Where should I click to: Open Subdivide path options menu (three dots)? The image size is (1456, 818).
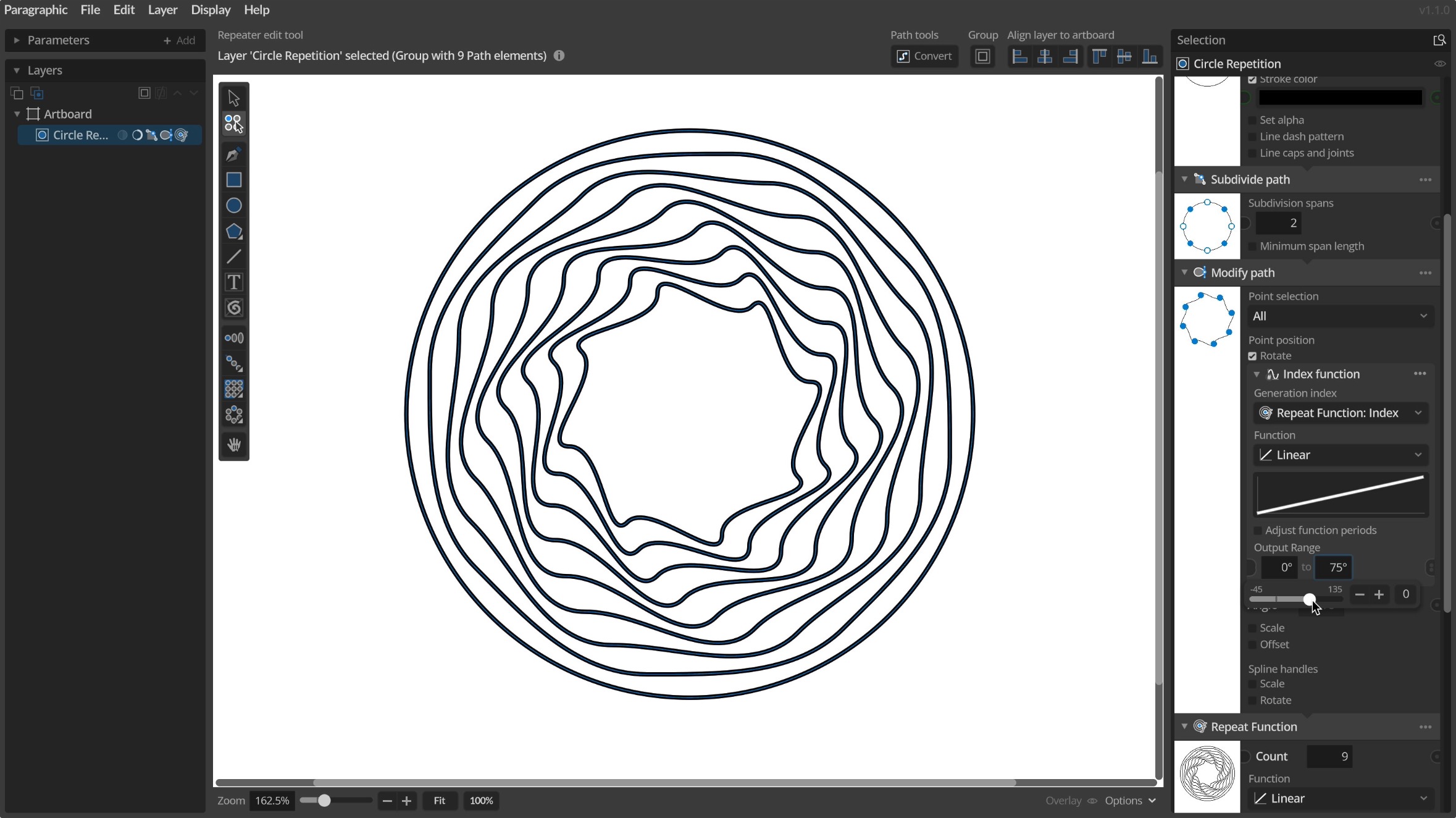(1425, 180)
